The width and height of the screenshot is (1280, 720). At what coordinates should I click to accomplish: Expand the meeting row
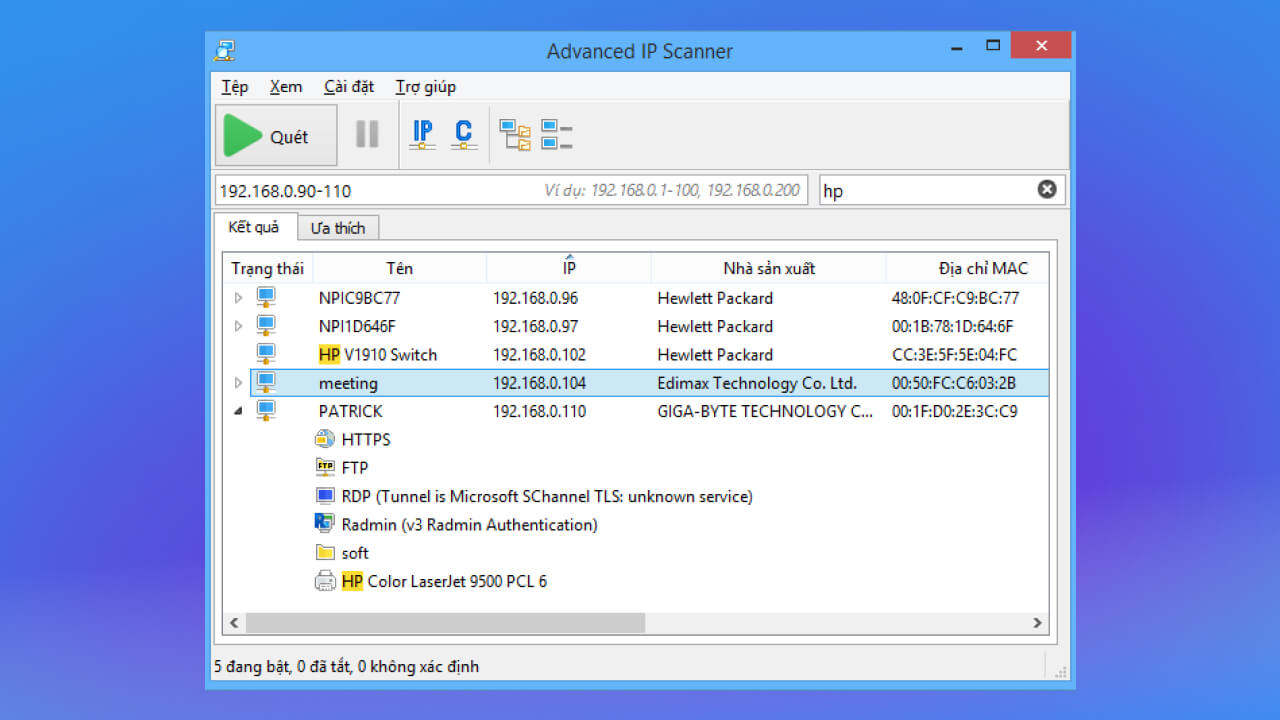click(x=238, y=383)
